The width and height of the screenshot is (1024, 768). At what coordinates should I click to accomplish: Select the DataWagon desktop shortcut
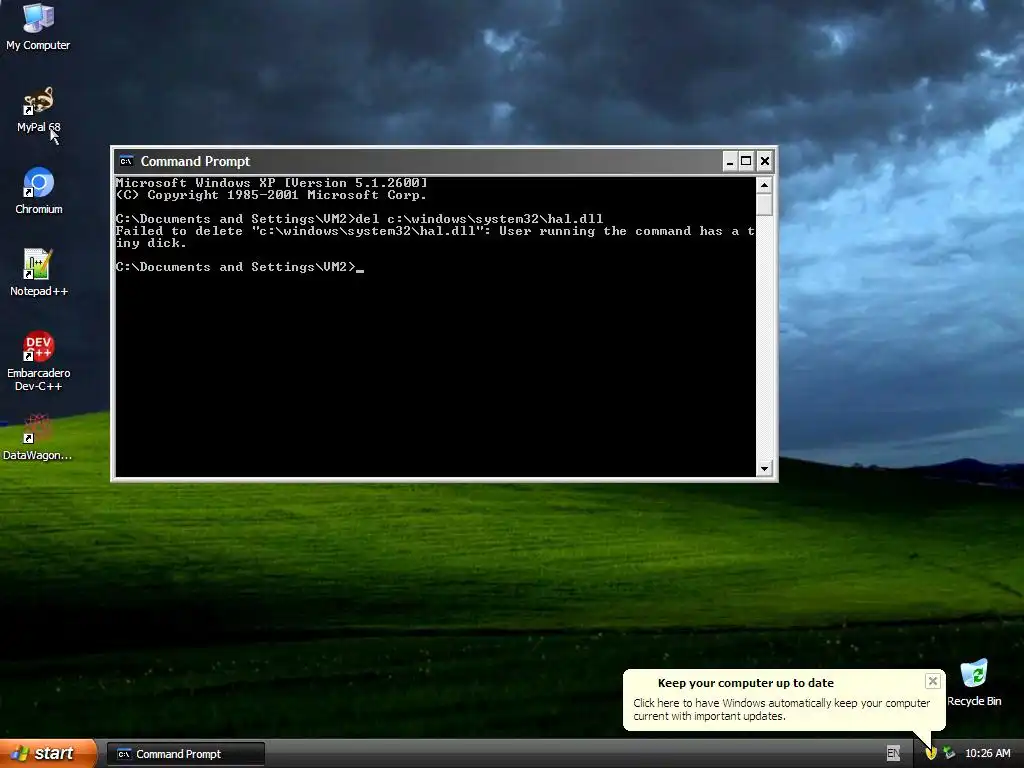pos(37,438)
